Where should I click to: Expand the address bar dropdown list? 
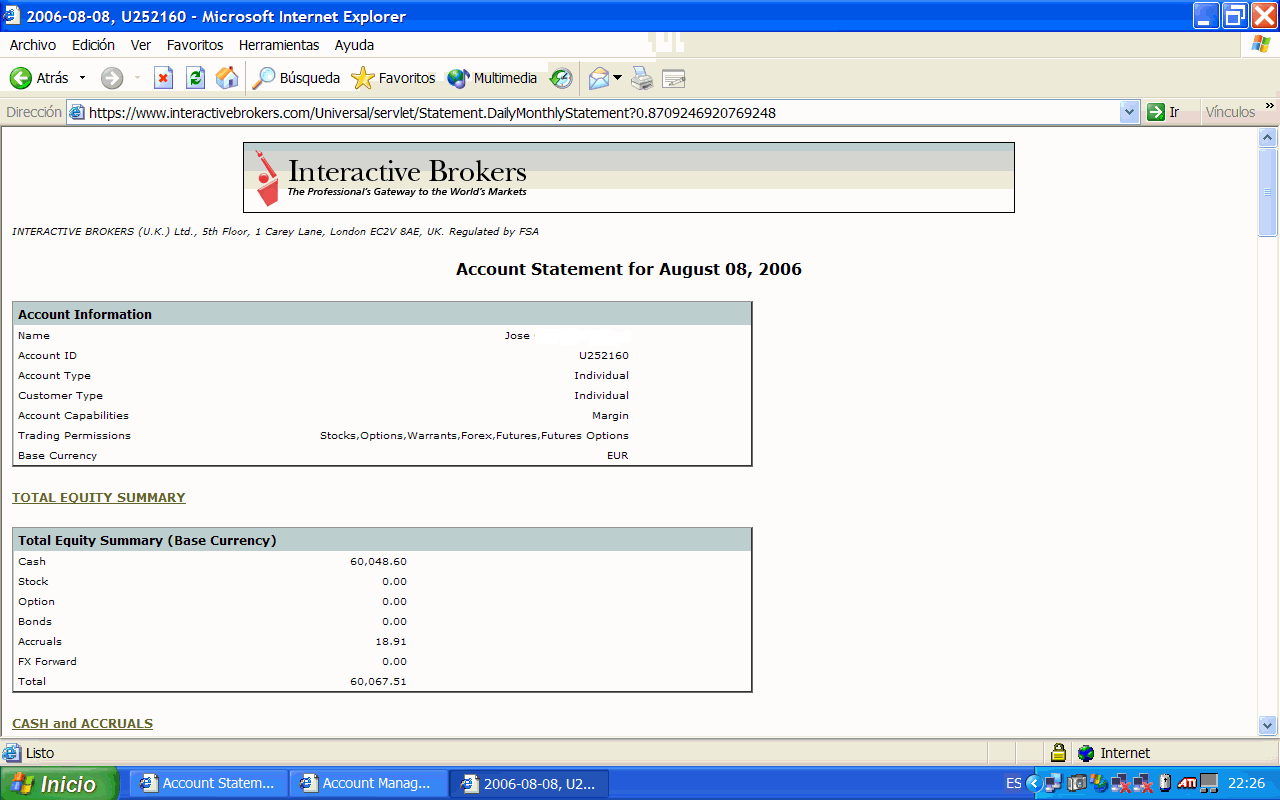pyautogui.click(x=1130, y=113)
